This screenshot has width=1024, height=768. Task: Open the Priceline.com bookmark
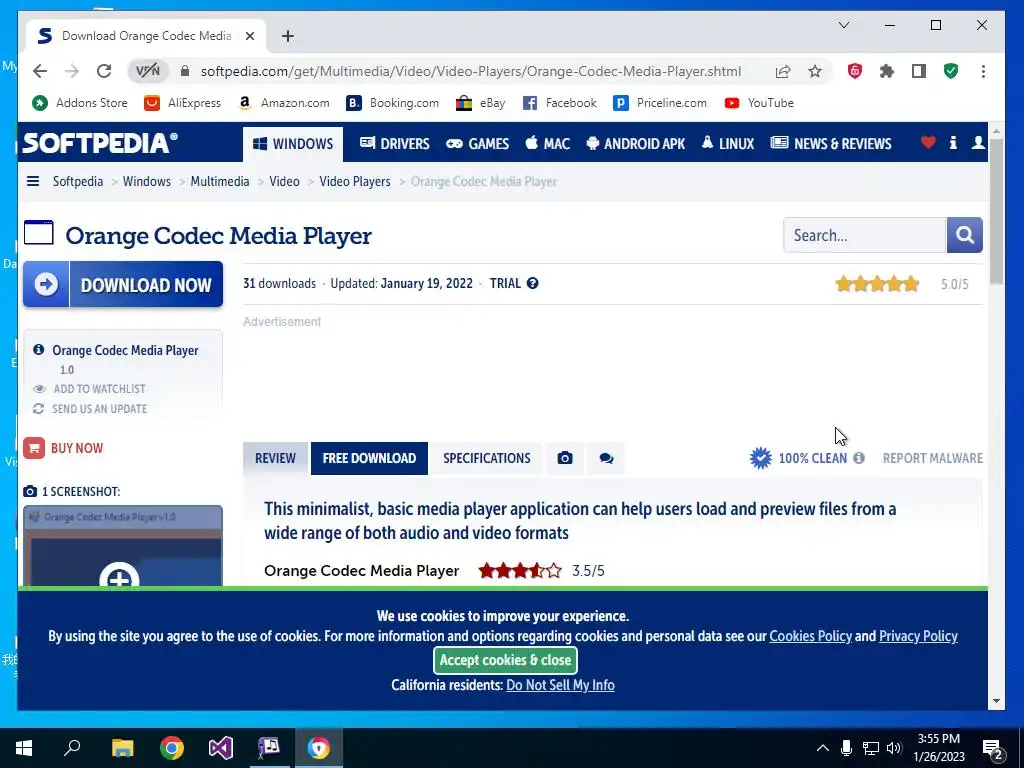(660, 103)
